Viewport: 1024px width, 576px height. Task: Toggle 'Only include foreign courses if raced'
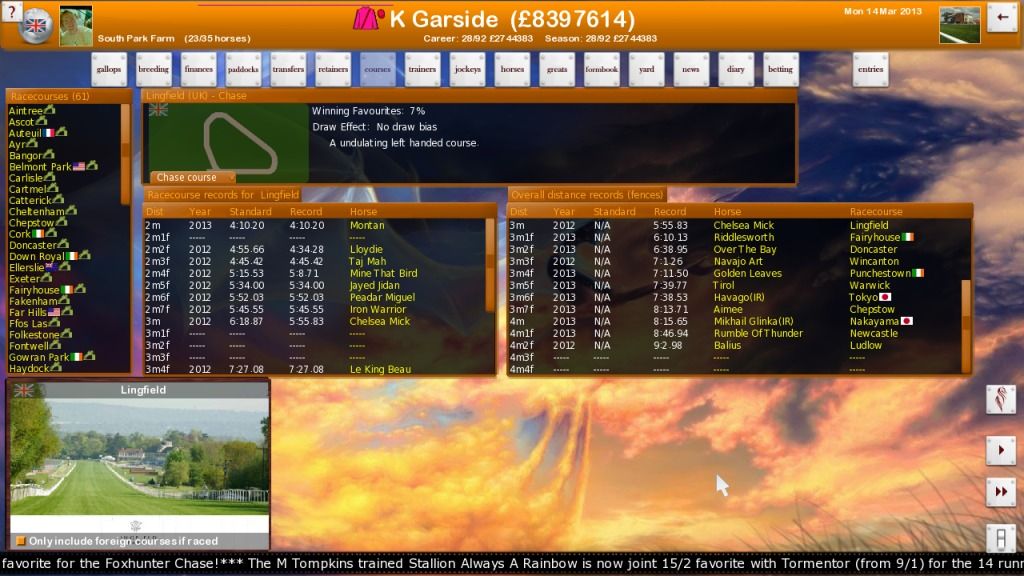[20, 541]
